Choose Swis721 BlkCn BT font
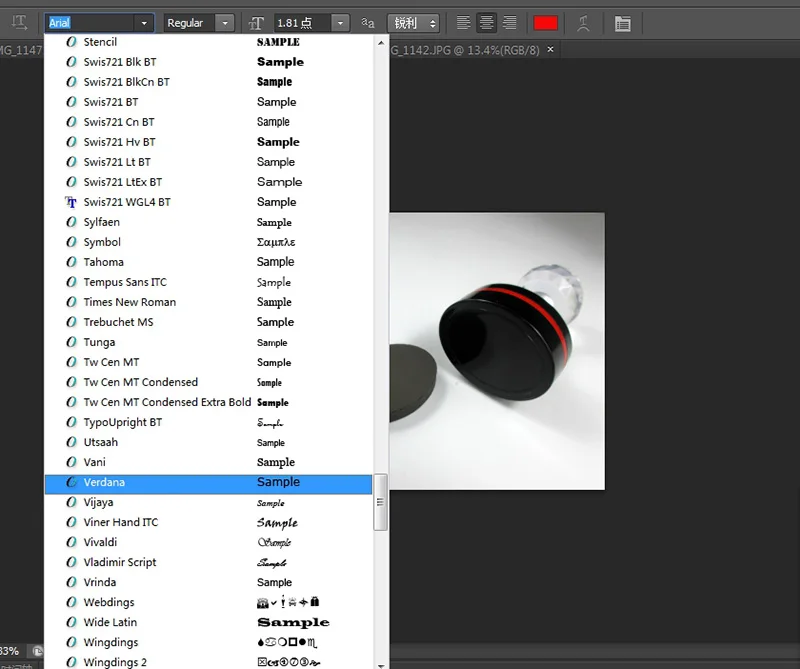 point(208,82)
